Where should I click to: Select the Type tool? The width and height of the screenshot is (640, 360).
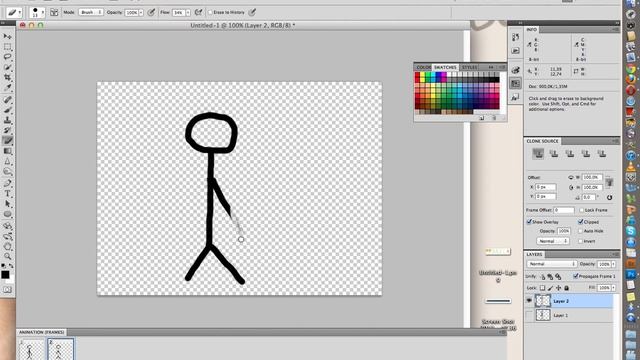click(x=7, y=193)
